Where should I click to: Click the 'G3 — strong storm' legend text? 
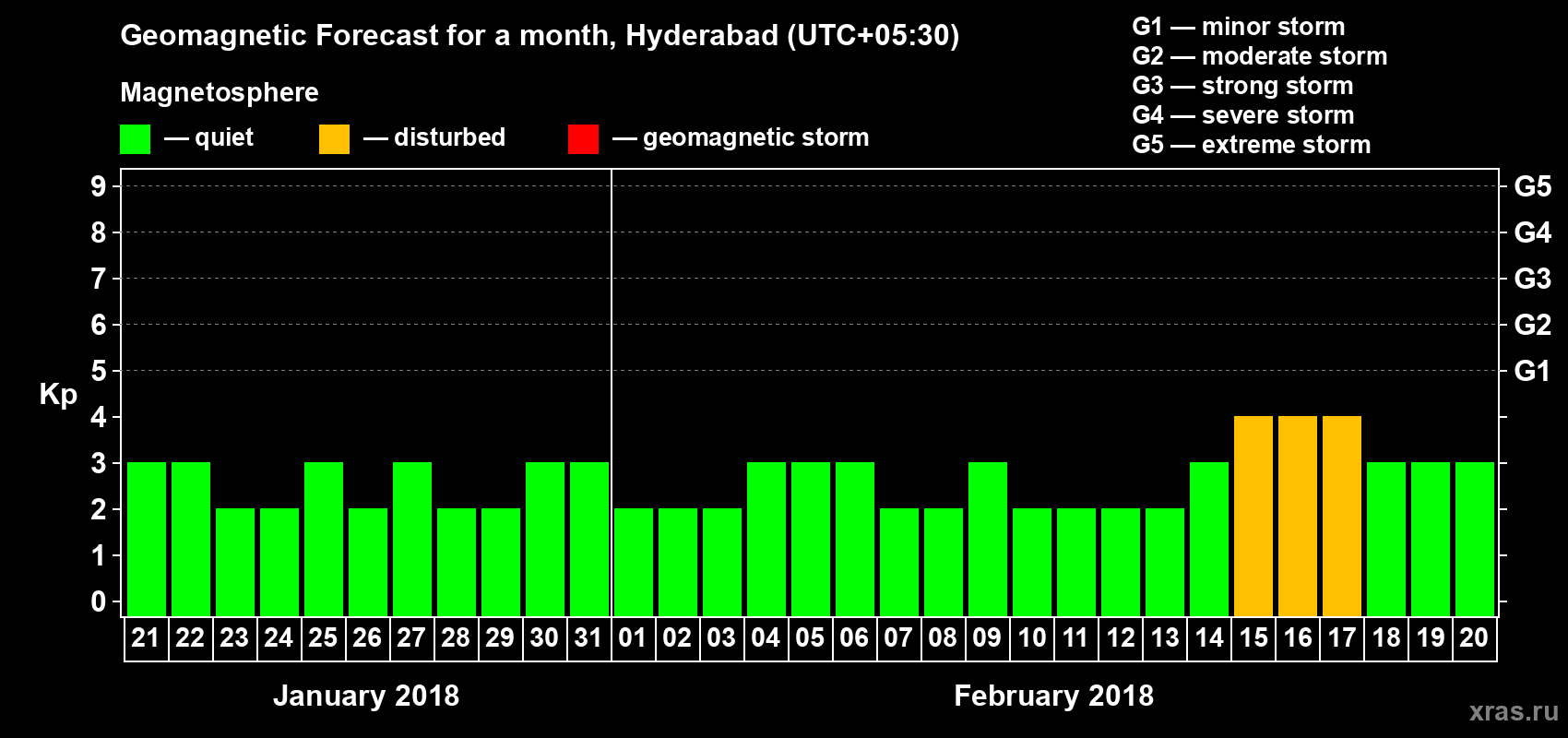[x=1243, y=86]
